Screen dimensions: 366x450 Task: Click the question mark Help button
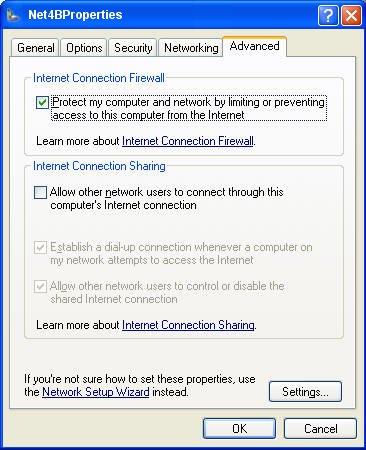tap(328, 15)
